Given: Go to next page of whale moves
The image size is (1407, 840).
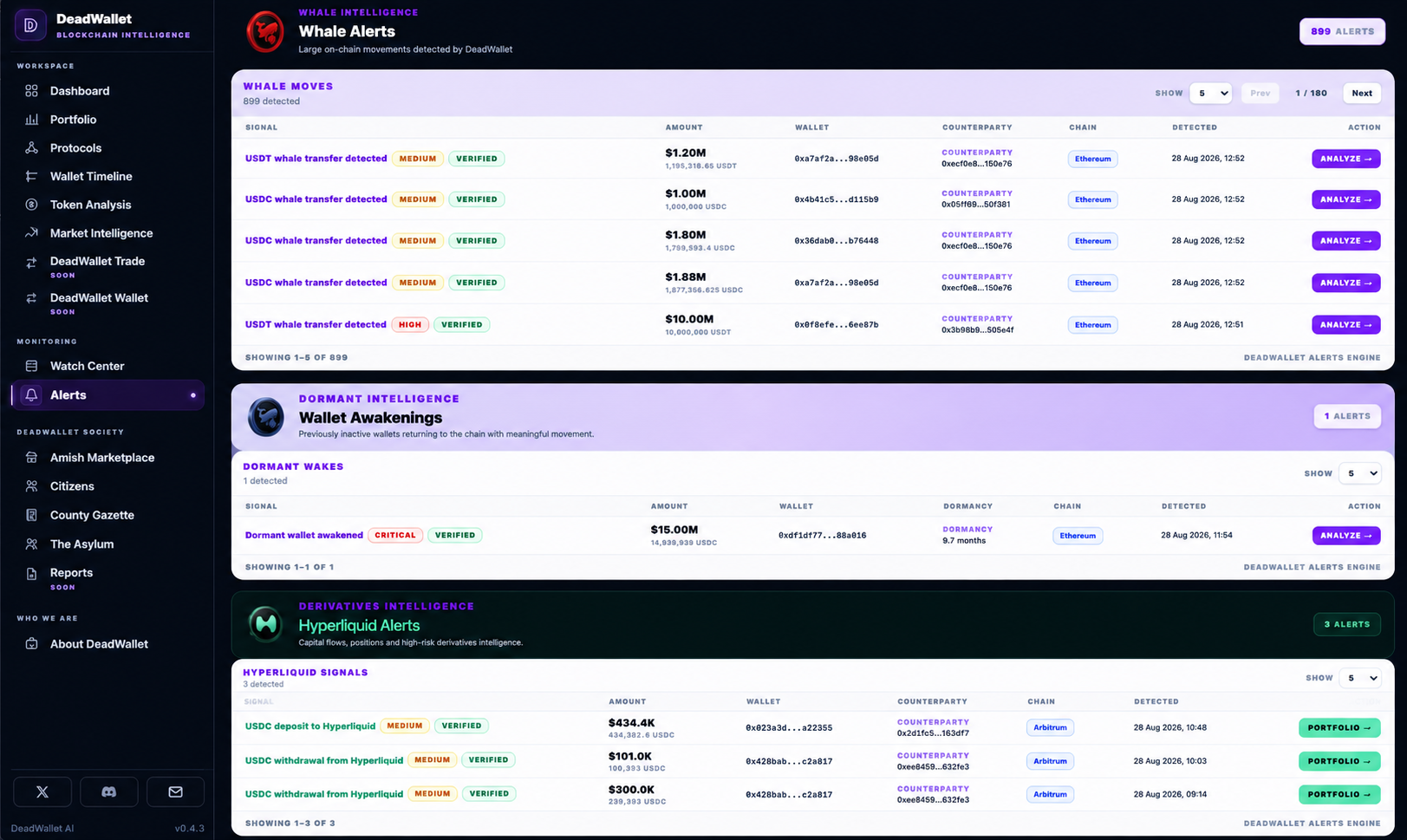Looking at the screenshot, I should tap(1362, 93).
